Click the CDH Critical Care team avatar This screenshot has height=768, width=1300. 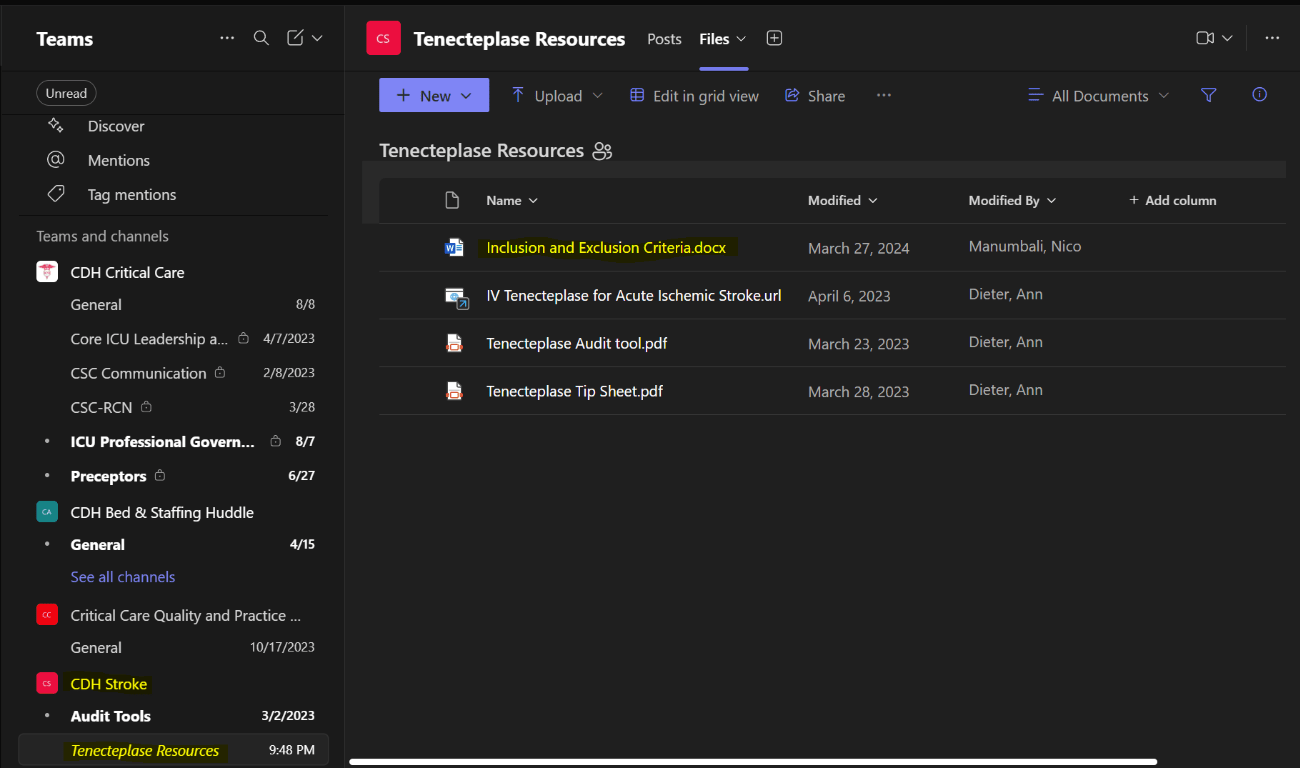[47, 272]
